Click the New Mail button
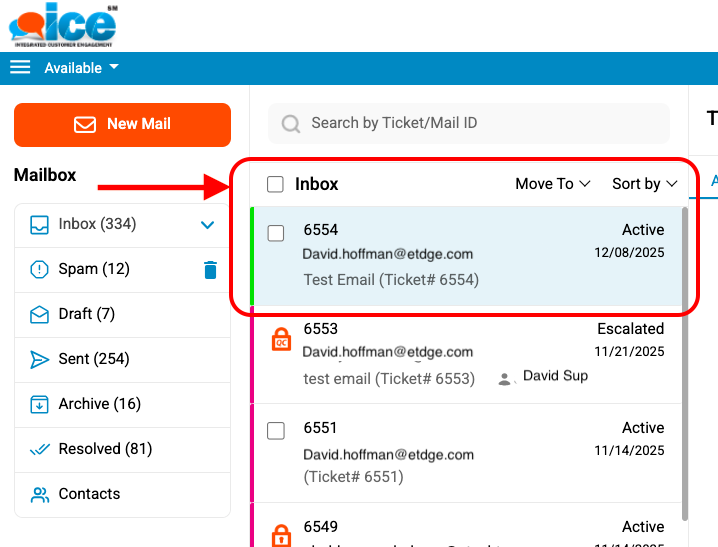 [x=122, y=124]
